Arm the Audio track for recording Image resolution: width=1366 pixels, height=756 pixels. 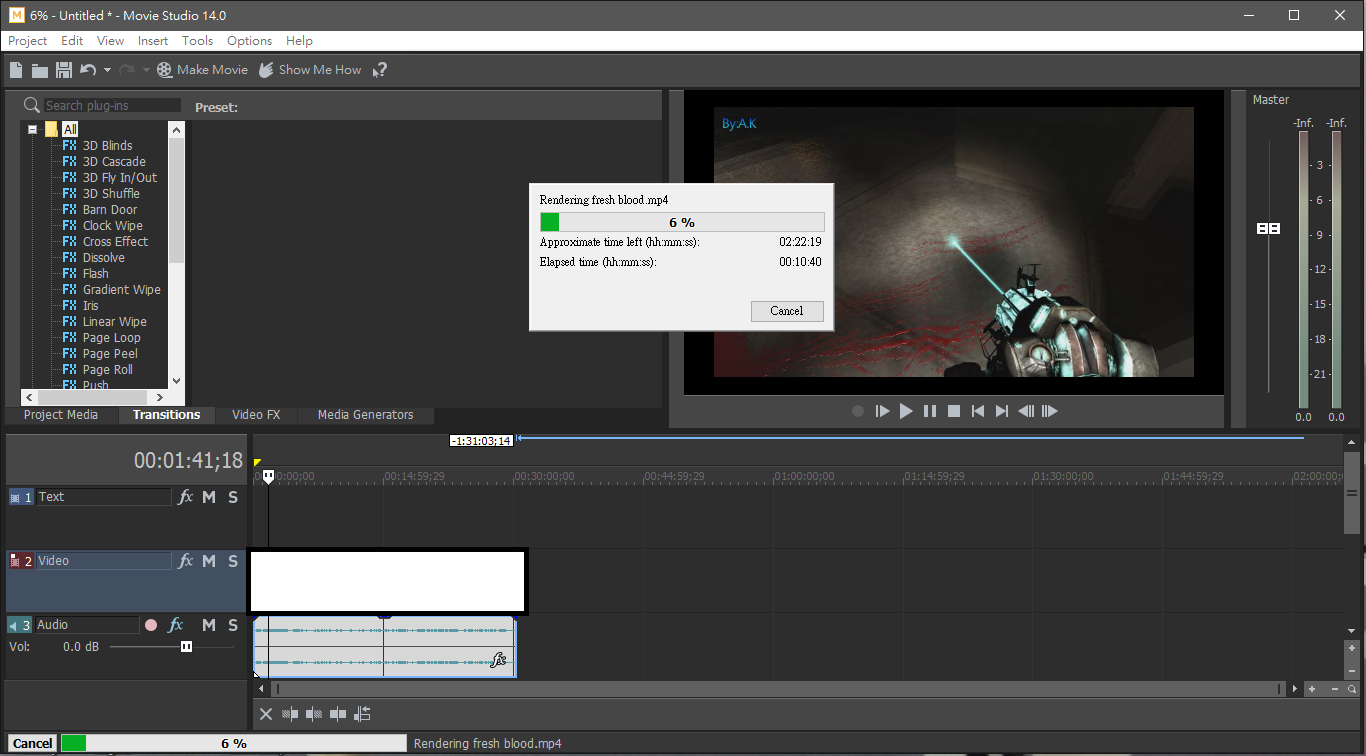click(151, 625)
